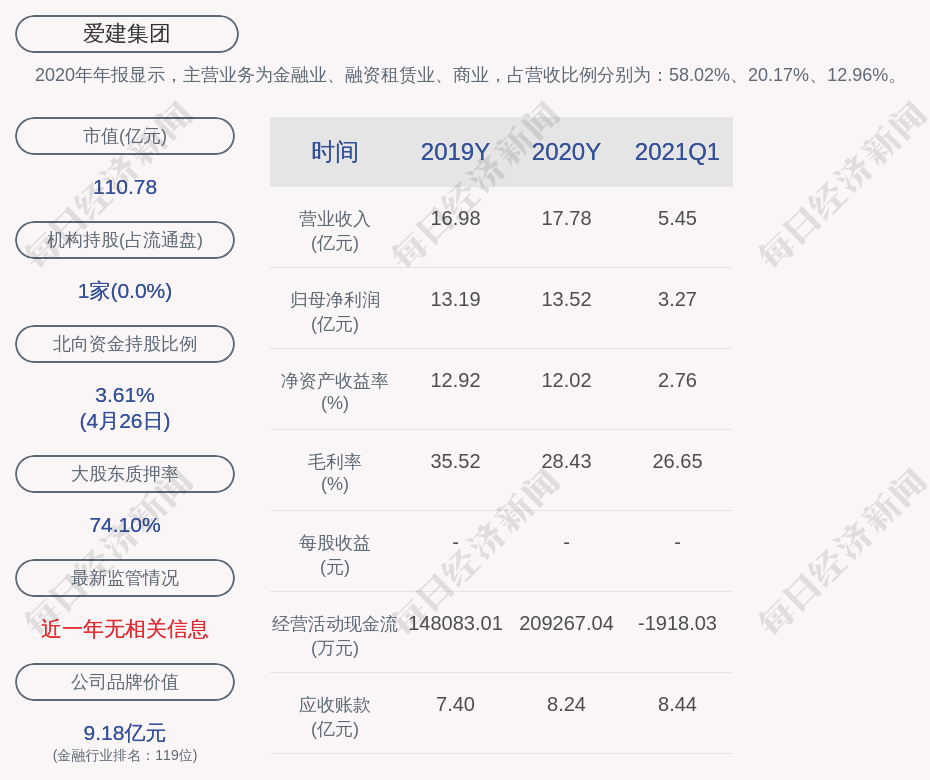930x780 pixels.
Task: Select cash flow value -1918.03
Action: [x=677, y=623]
